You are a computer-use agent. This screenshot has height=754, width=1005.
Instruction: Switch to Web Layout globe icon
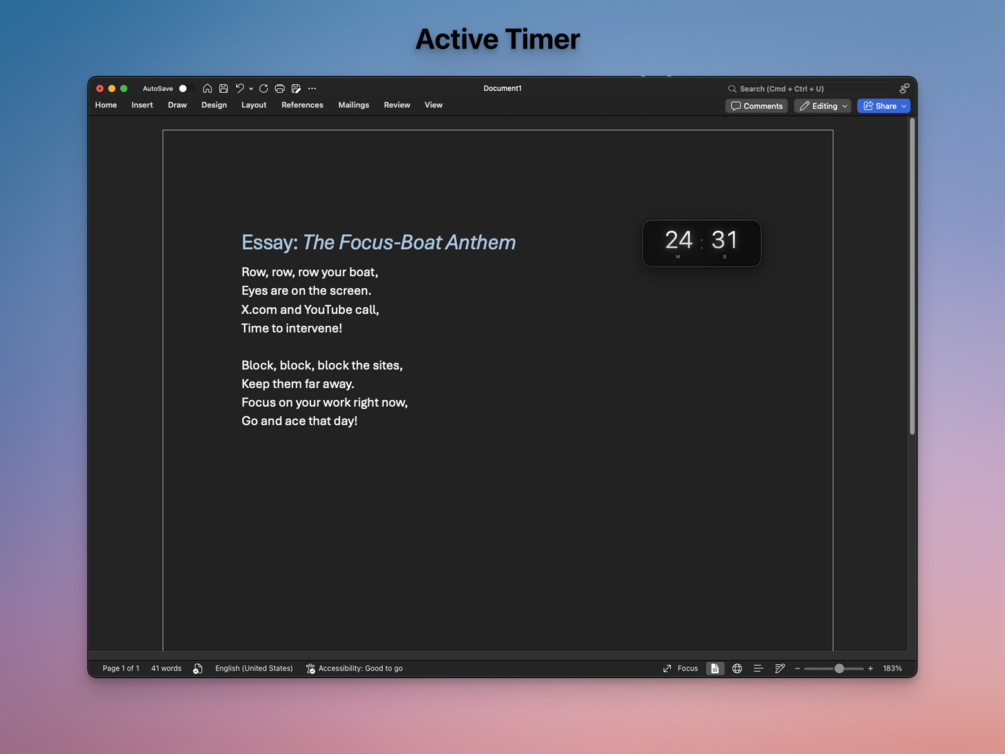pos(737,668)
